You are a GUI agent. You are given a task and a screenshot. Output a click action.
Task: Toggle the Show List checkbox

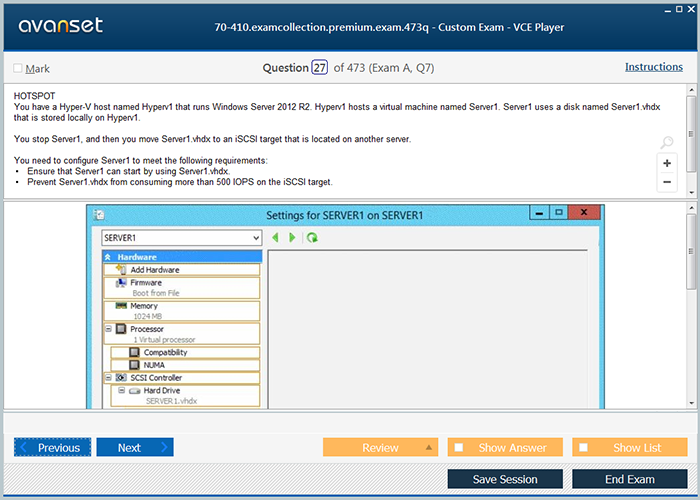583,447
